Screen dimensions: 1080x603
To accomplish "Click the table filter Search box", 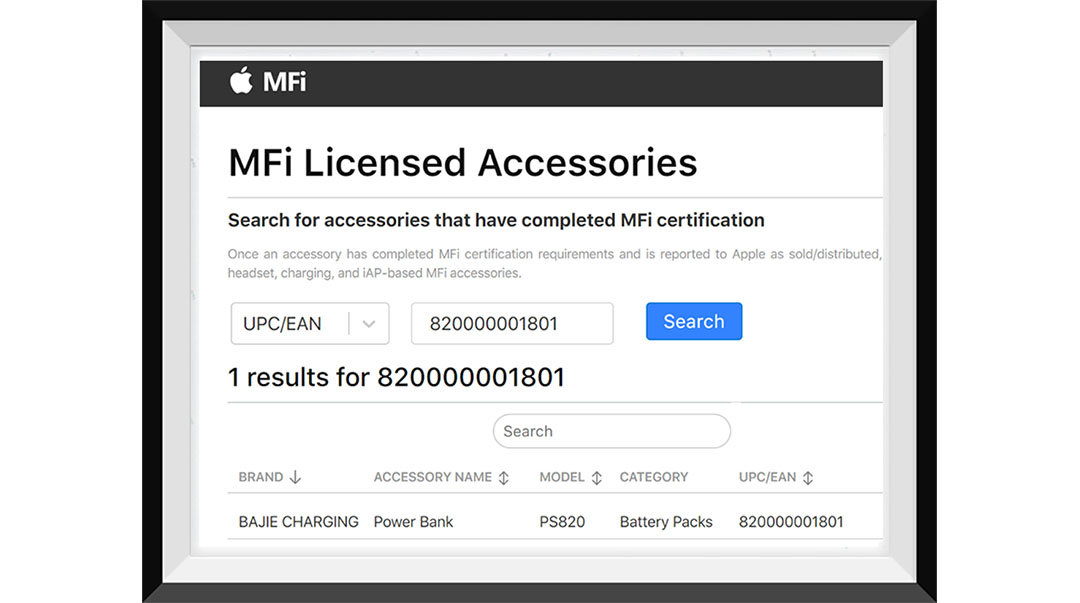I will pos(611,431).
